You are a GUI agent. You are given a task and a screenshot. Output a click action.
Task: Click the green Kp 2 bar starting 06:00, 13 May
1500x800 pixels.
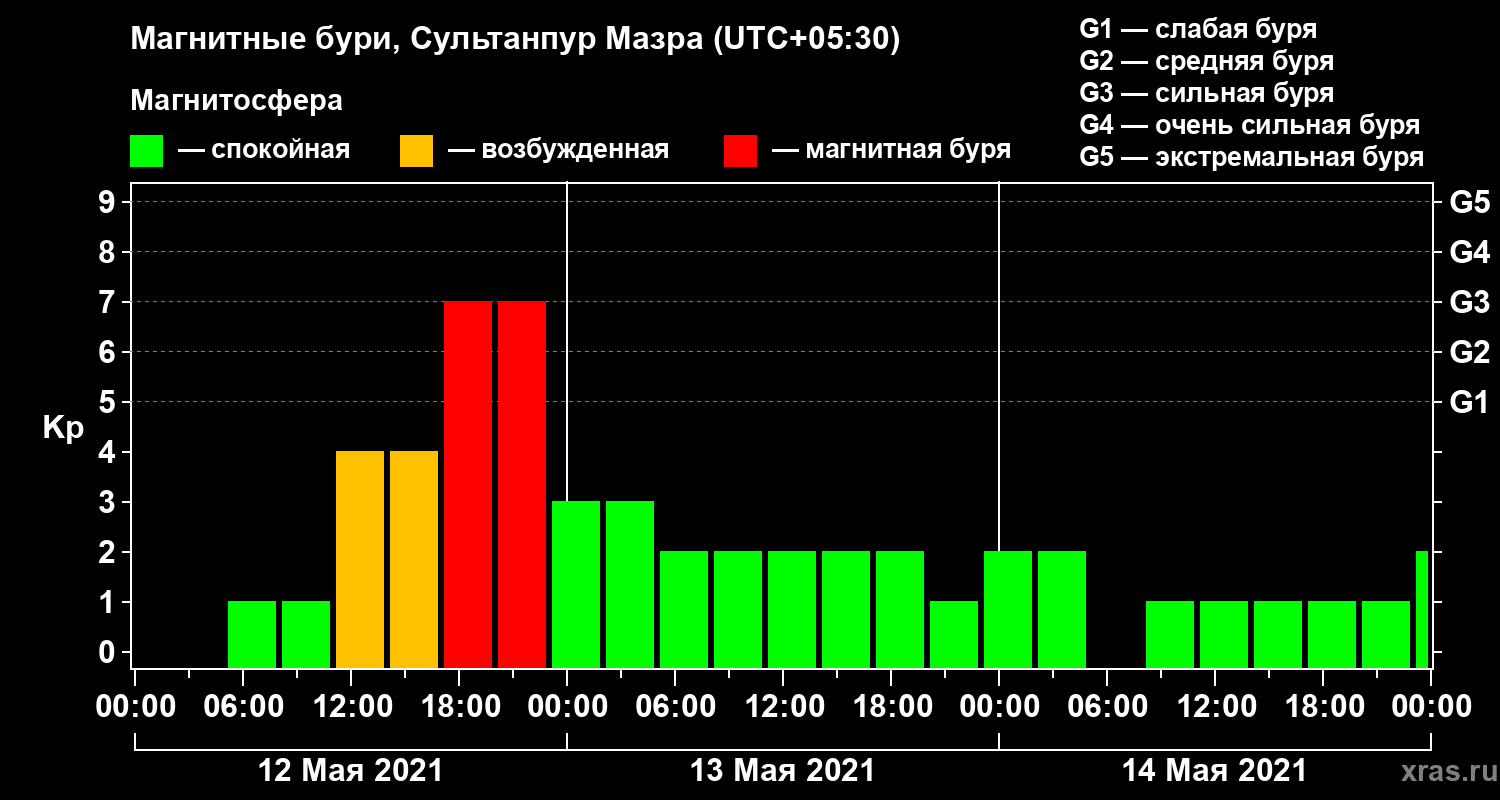pyautogui.click(x=684, y=609)
